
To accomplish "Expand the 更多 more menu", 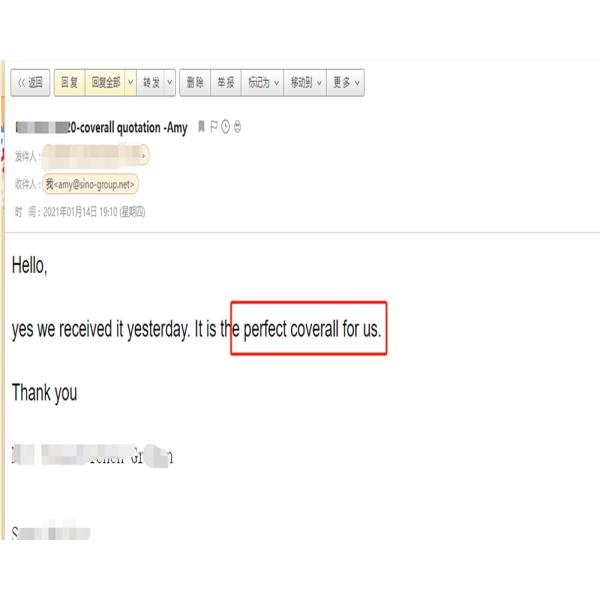I will (346, 82).
